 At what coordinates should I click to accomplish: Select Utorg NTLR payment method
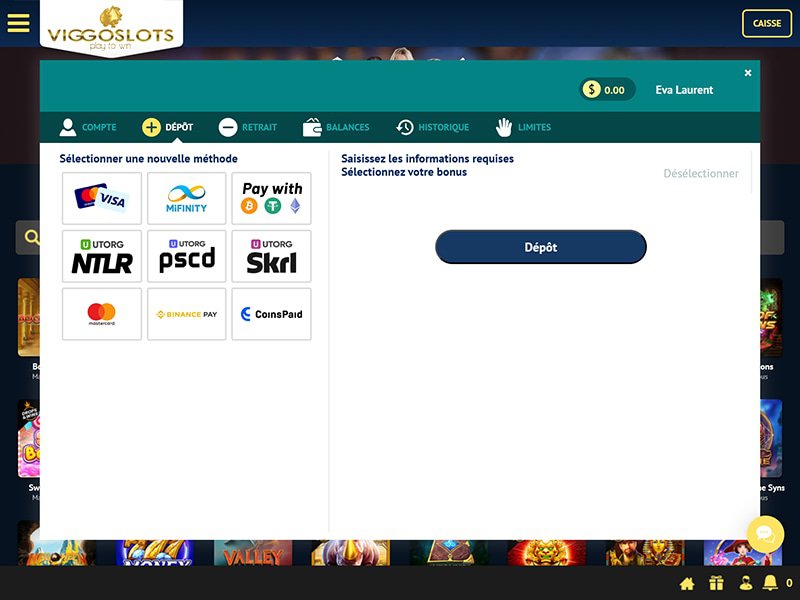coord(102,256)
